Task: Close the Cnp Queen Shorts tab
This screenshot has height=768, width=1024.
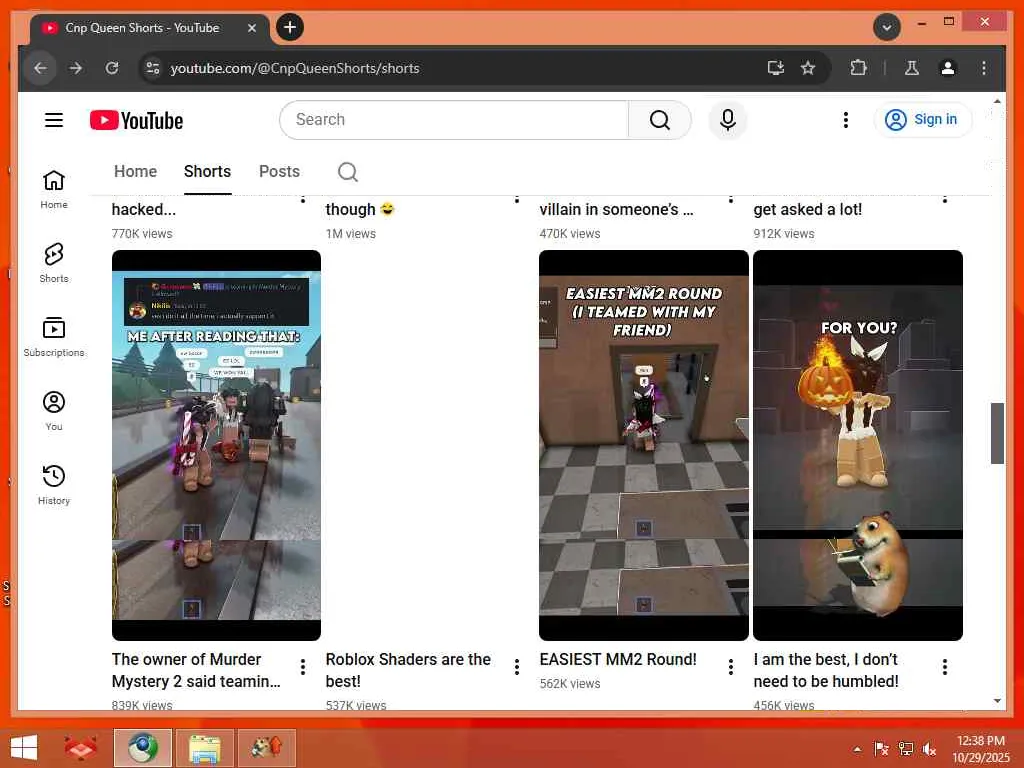Action: pyautogui.click(x=251, y=28)
